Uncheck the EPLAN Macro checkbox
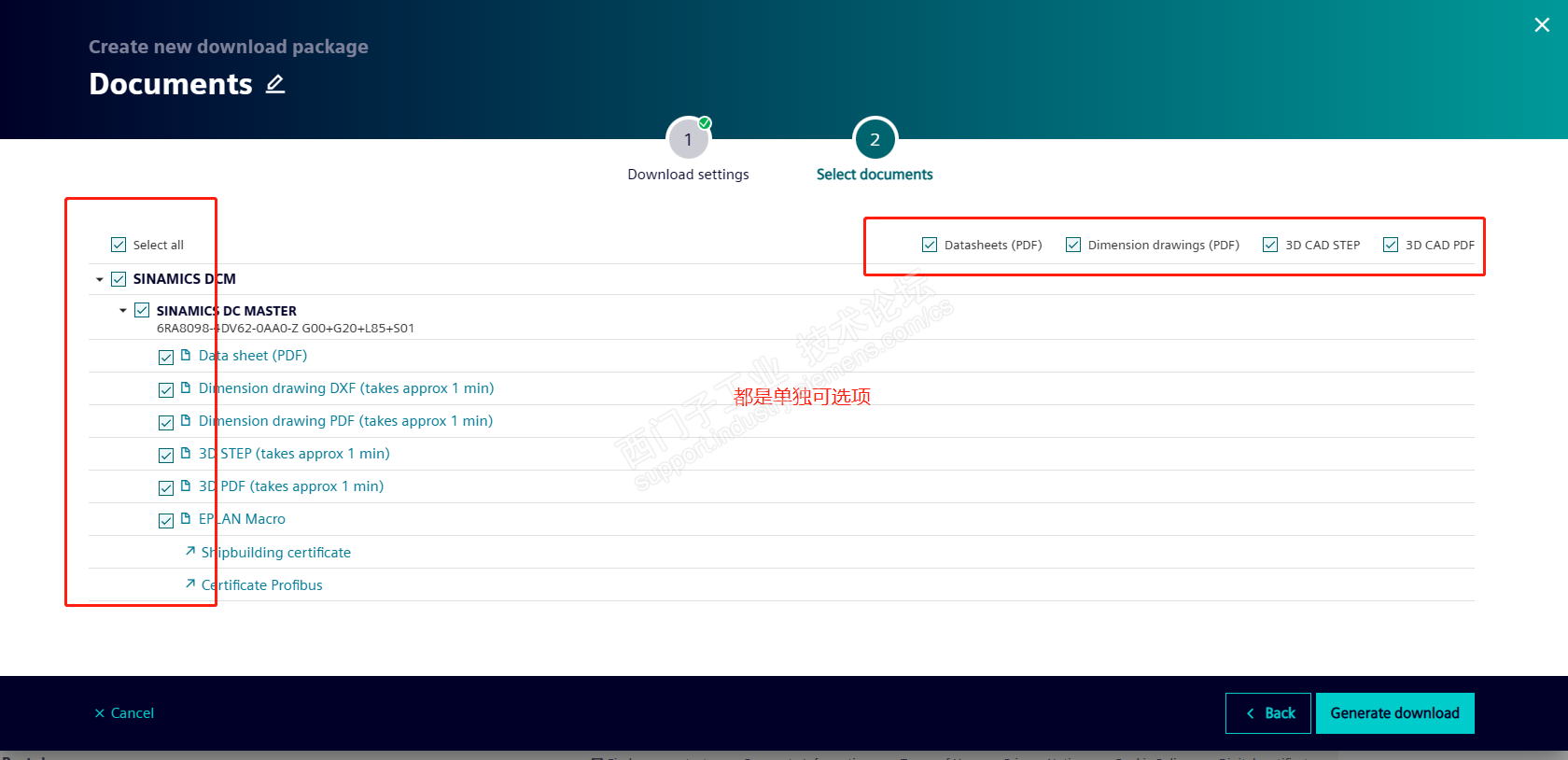The width and height of the screenshot is (1568, 760). (166, 520)
